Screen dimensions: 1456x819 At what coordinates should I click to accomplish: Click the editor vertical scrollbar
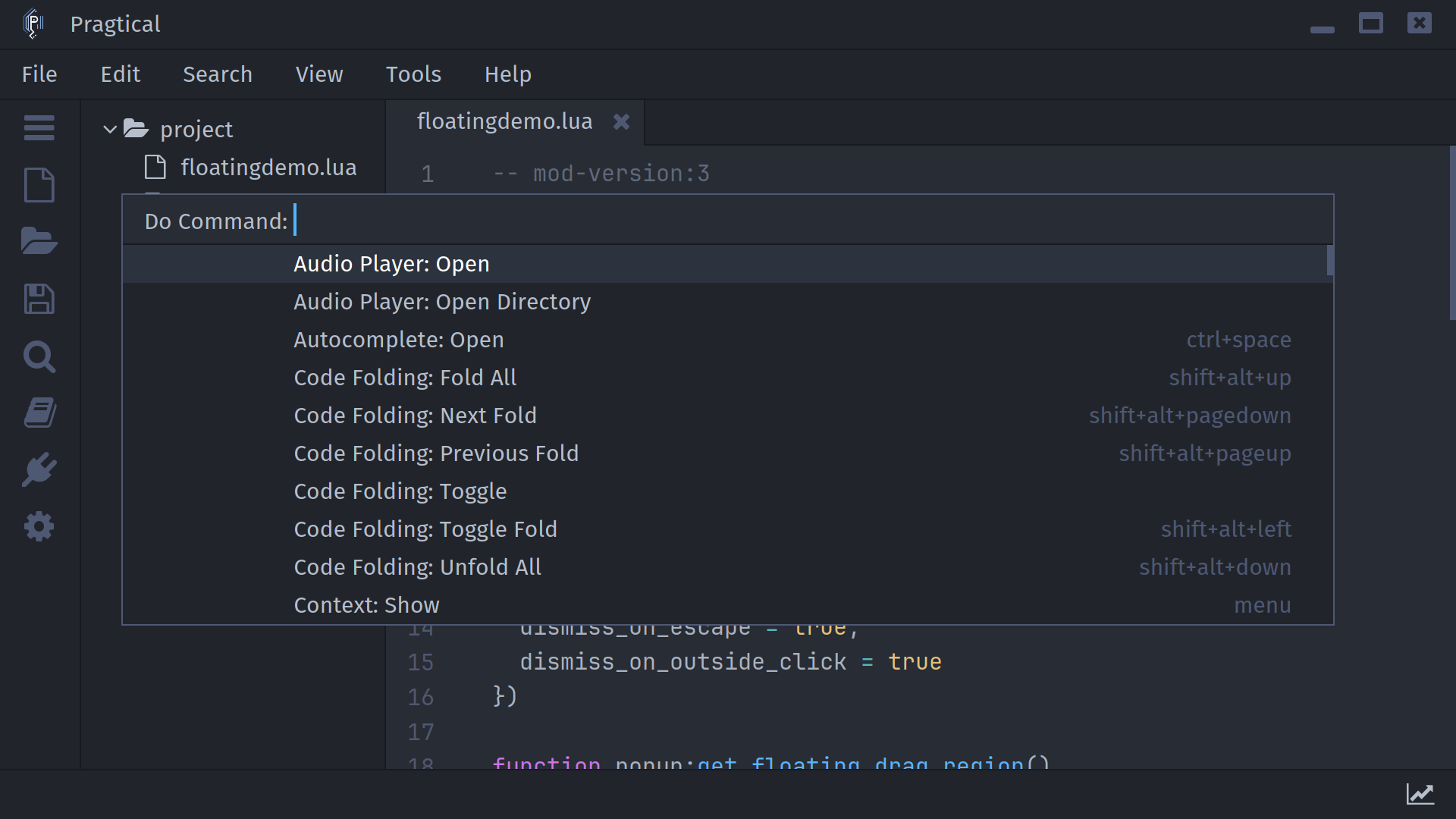point(1452,233)
